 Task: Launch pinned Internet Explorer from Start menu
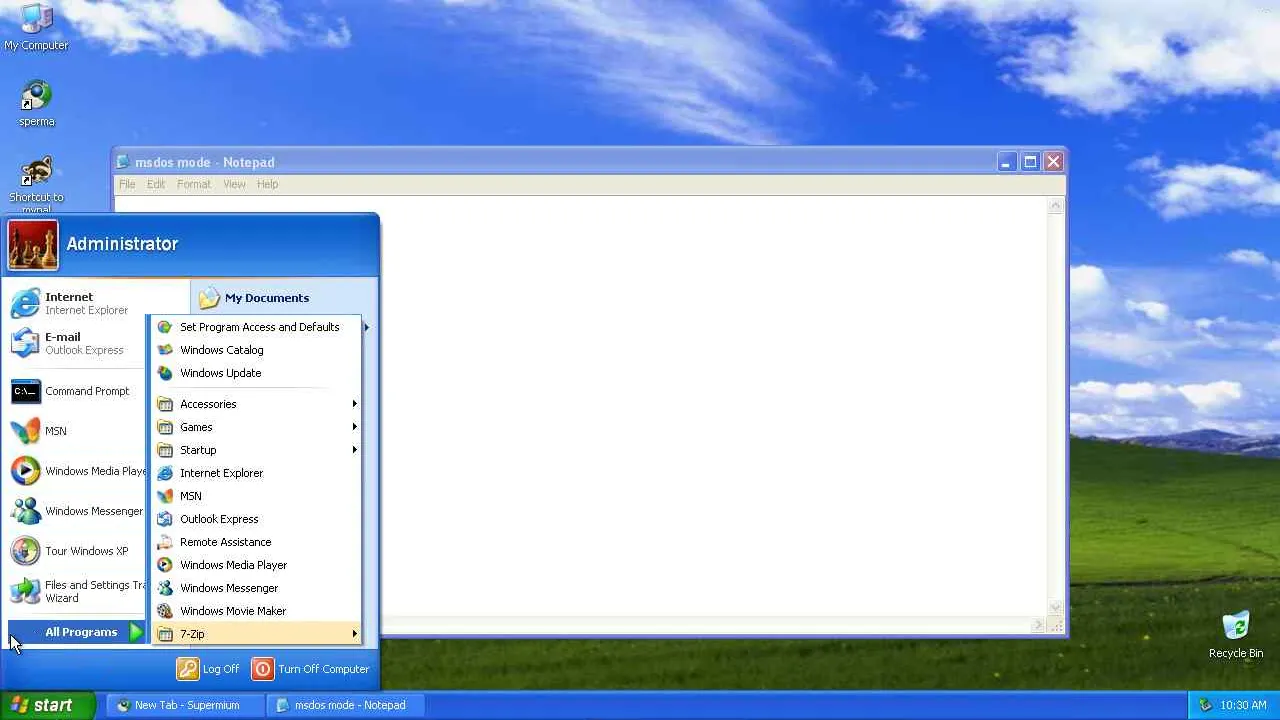[72, 303]
